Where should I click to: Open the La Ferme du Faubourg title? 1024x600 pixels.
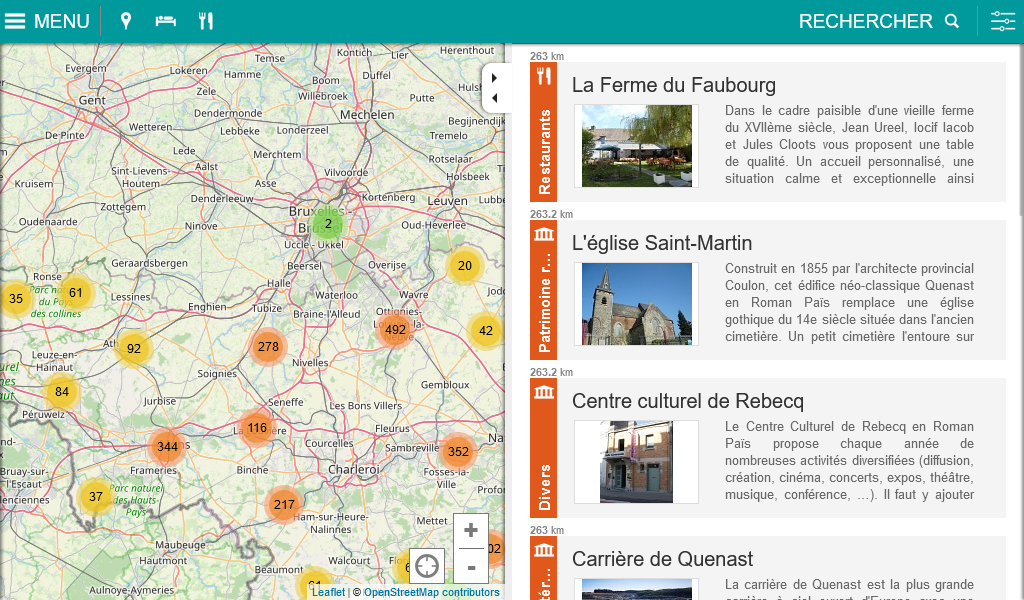[674, 85]
